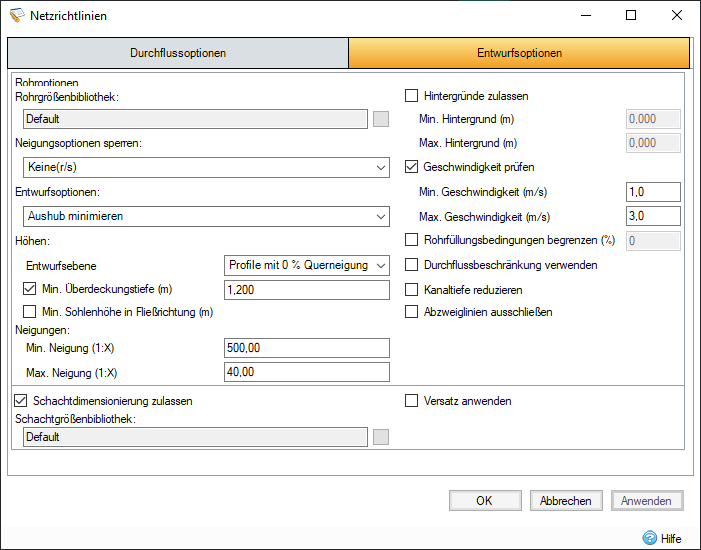Click the blue Hilfe question mark icon
The image size is (701, 550).
pos(650,537)
